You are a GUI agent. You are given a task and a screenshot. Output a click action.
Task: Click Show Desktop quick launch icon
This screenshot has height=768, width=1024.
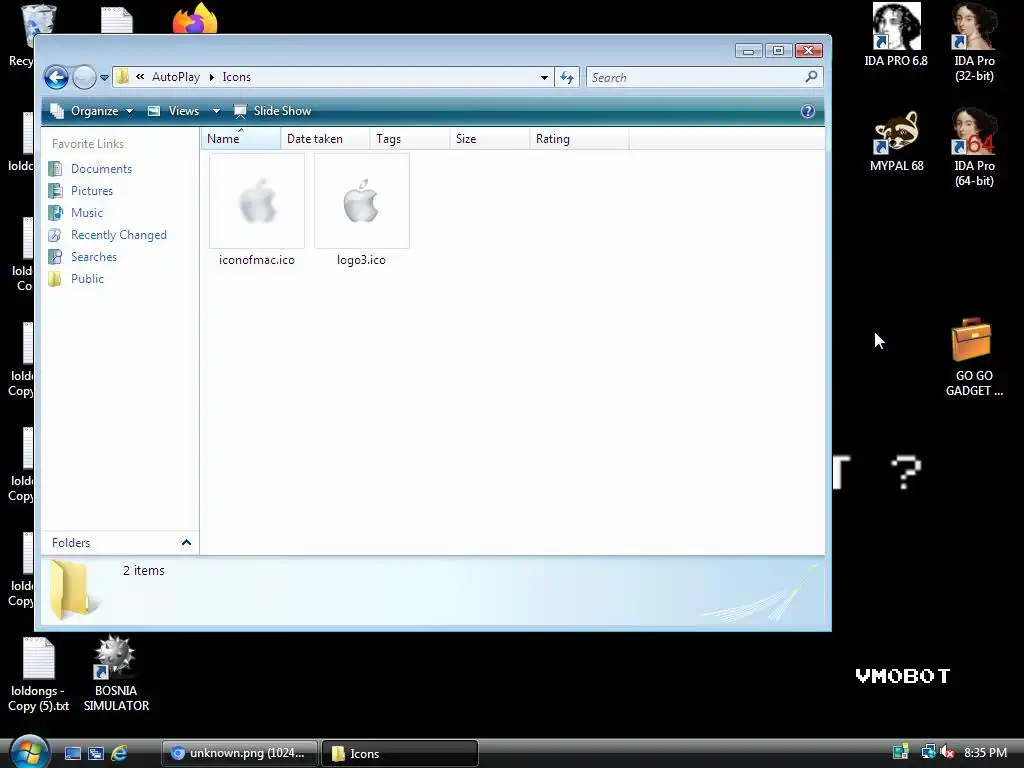[73, 753]
